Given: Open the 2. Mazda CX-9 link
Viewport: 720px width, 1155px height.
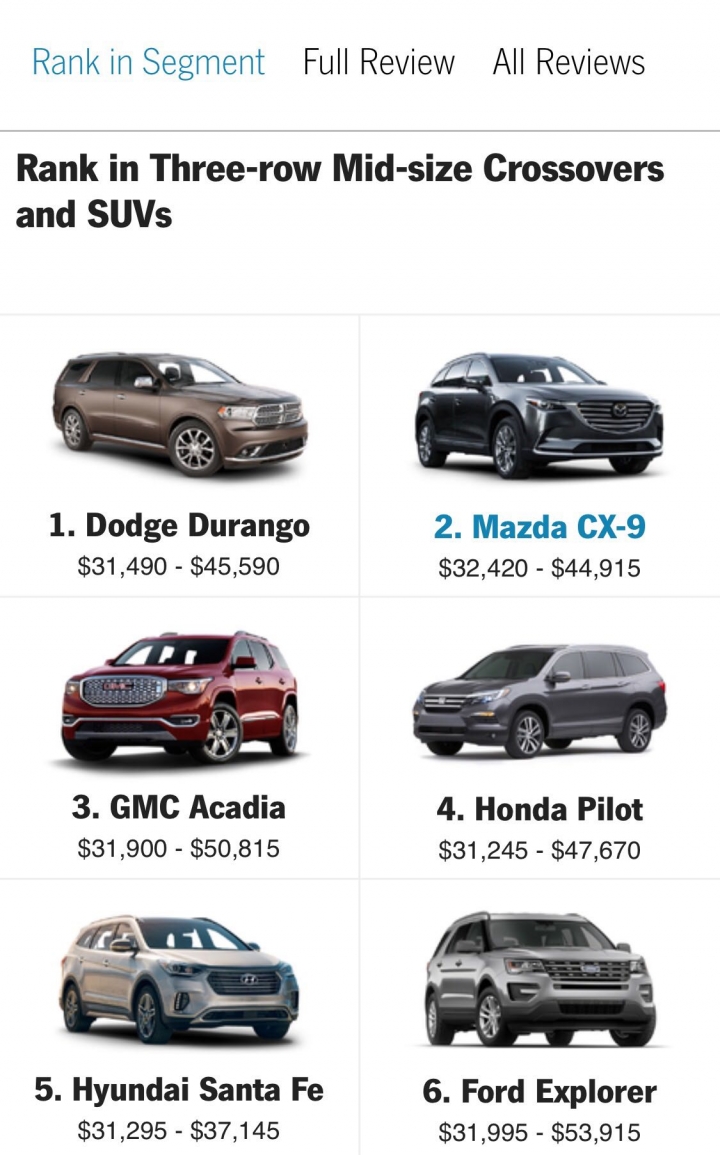Looking at the screenshot, I should [x=539, y=527].
